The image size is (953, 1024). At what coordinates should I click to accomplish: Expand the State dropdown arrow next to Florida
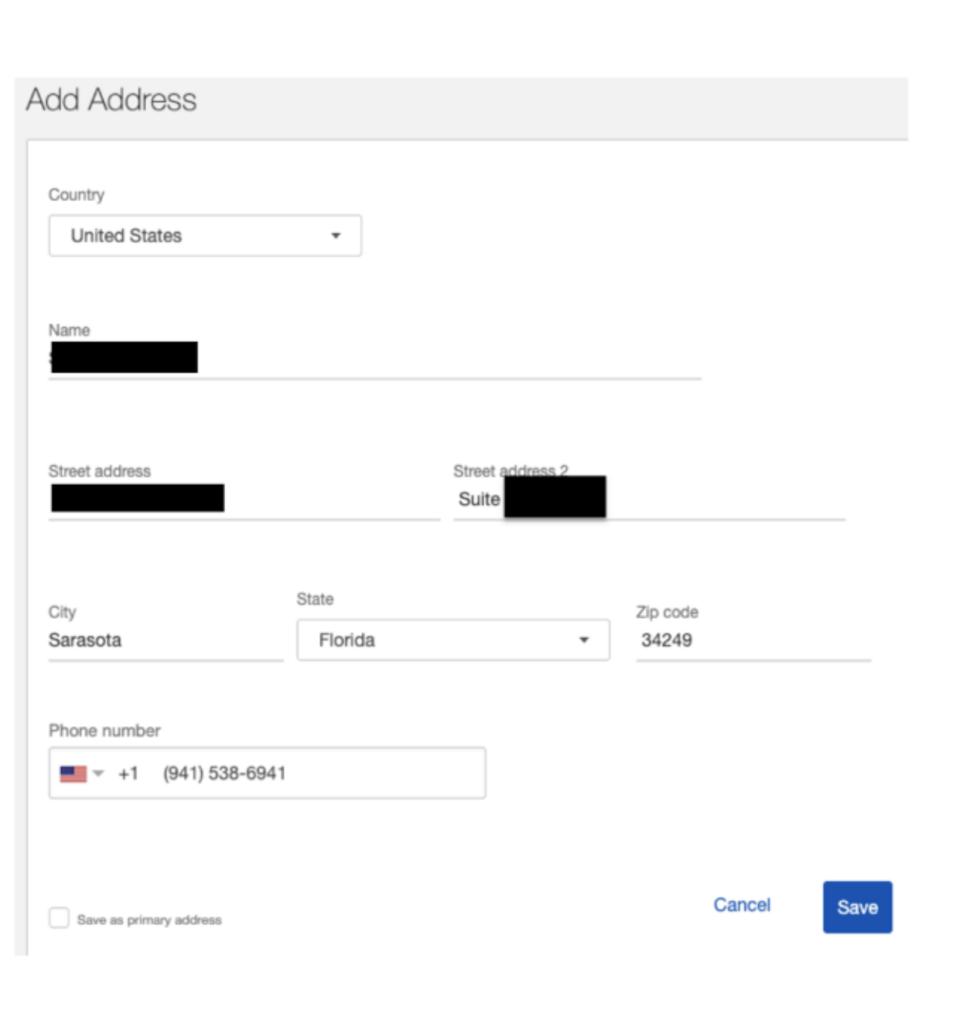584,640
